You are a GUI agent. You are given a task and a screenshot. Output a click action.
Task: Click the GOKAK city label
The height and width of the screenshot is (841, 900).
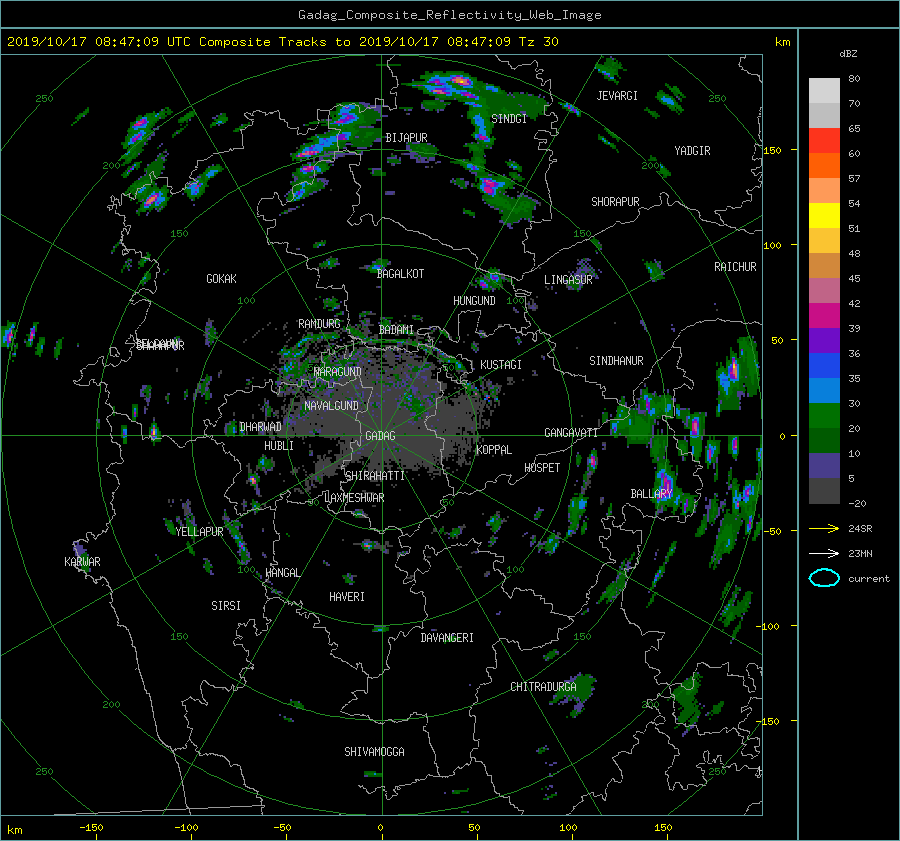(x=222, y=279)
